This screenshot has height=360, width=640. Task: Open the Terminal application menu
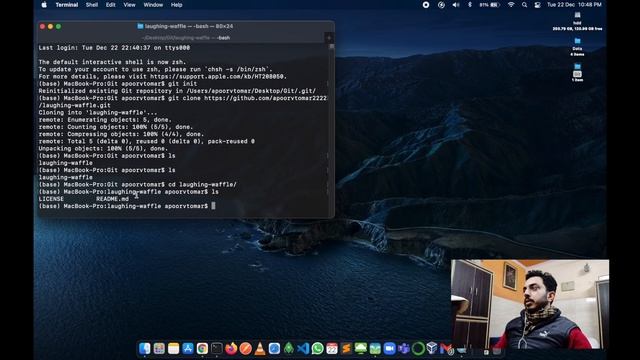pyautogui.click(x=67, y=5)
